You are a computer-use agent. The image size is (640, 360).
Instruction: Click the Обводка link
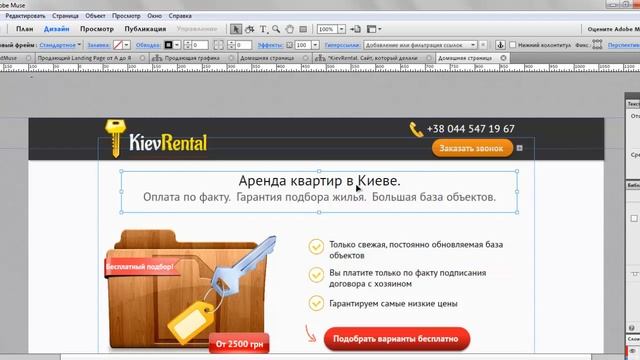pyautogui.click(x=148, y=45)
